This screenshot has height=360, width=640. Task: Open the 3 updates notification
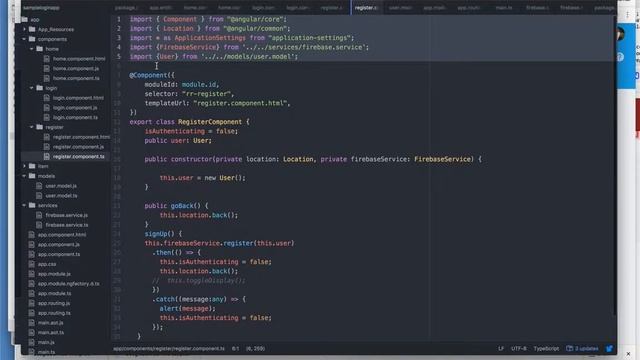coord(582,349)
